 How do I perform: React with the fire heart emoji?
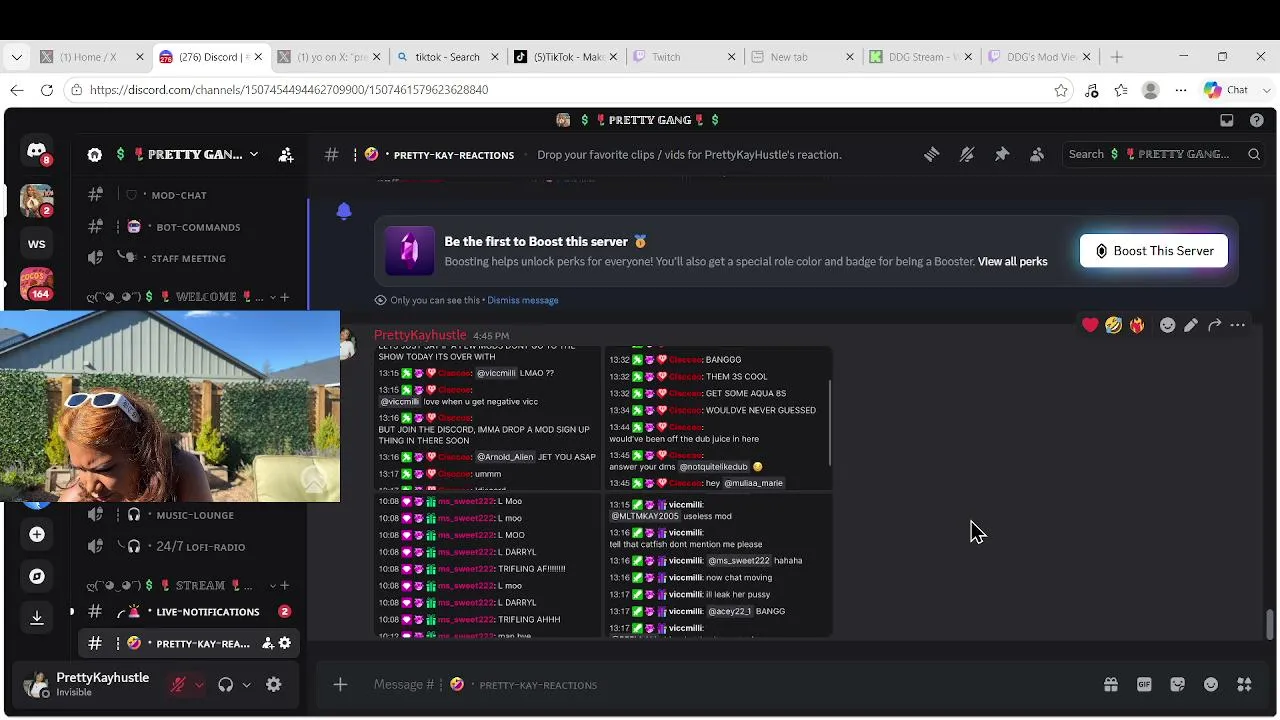click(x=1137, y=325)
